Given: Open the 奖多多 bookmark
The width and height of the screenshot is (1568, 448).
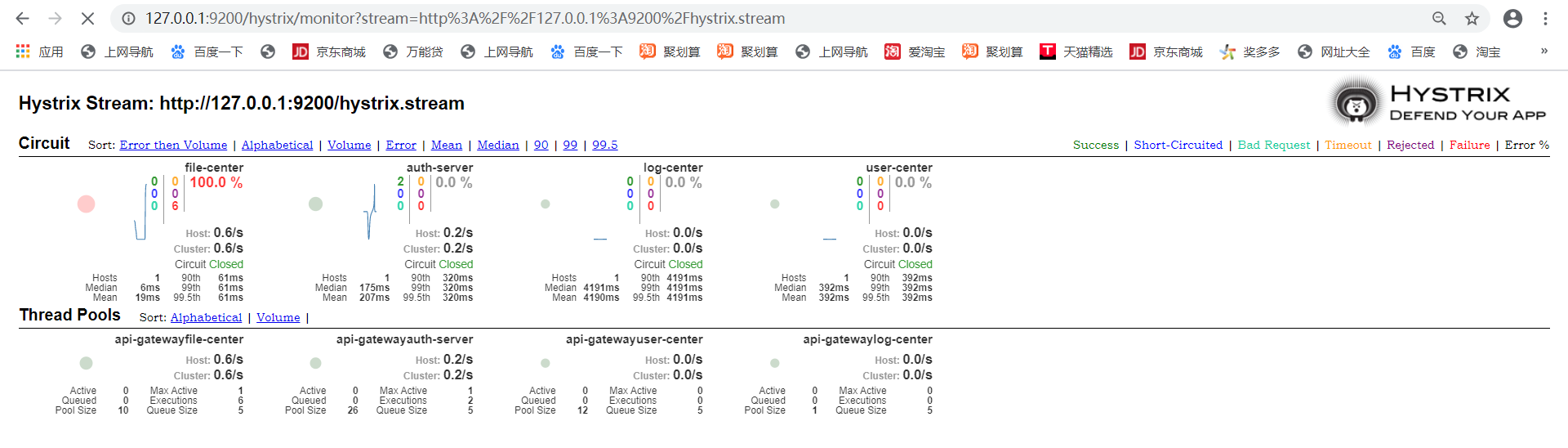Looking at the screenshot, I should (1249, 52).
